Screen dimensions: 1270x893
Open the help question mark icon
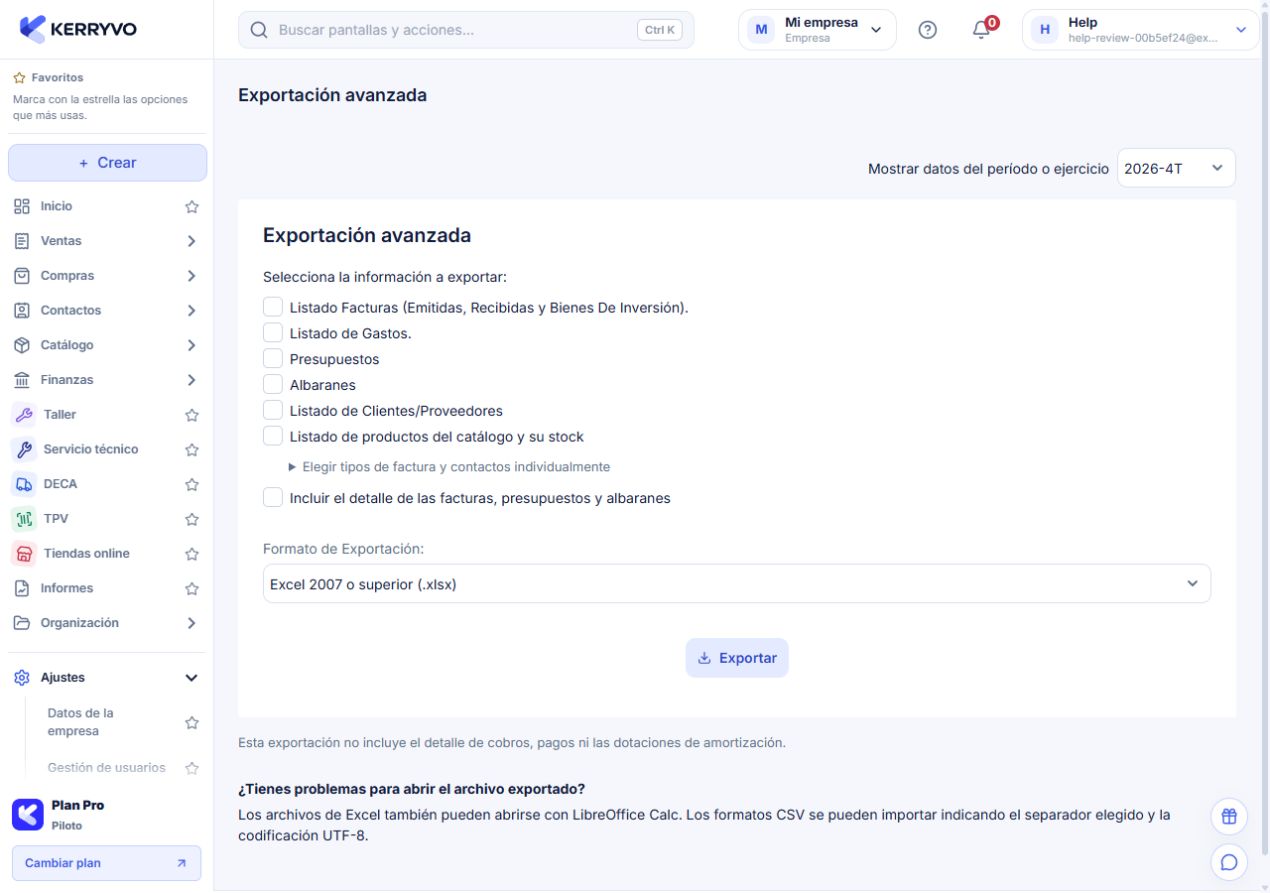coord(927,30)
